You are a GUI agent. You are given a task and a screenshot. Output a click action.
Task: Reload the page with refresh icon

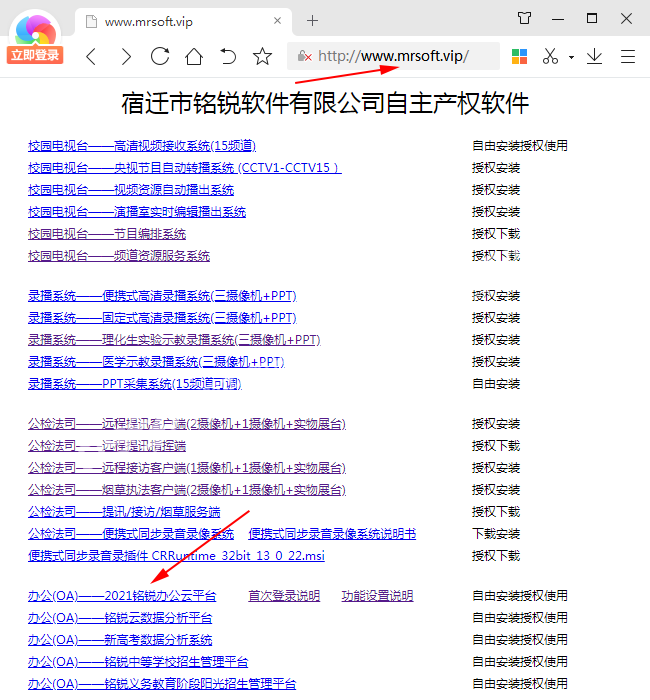(x=160, y=56)
